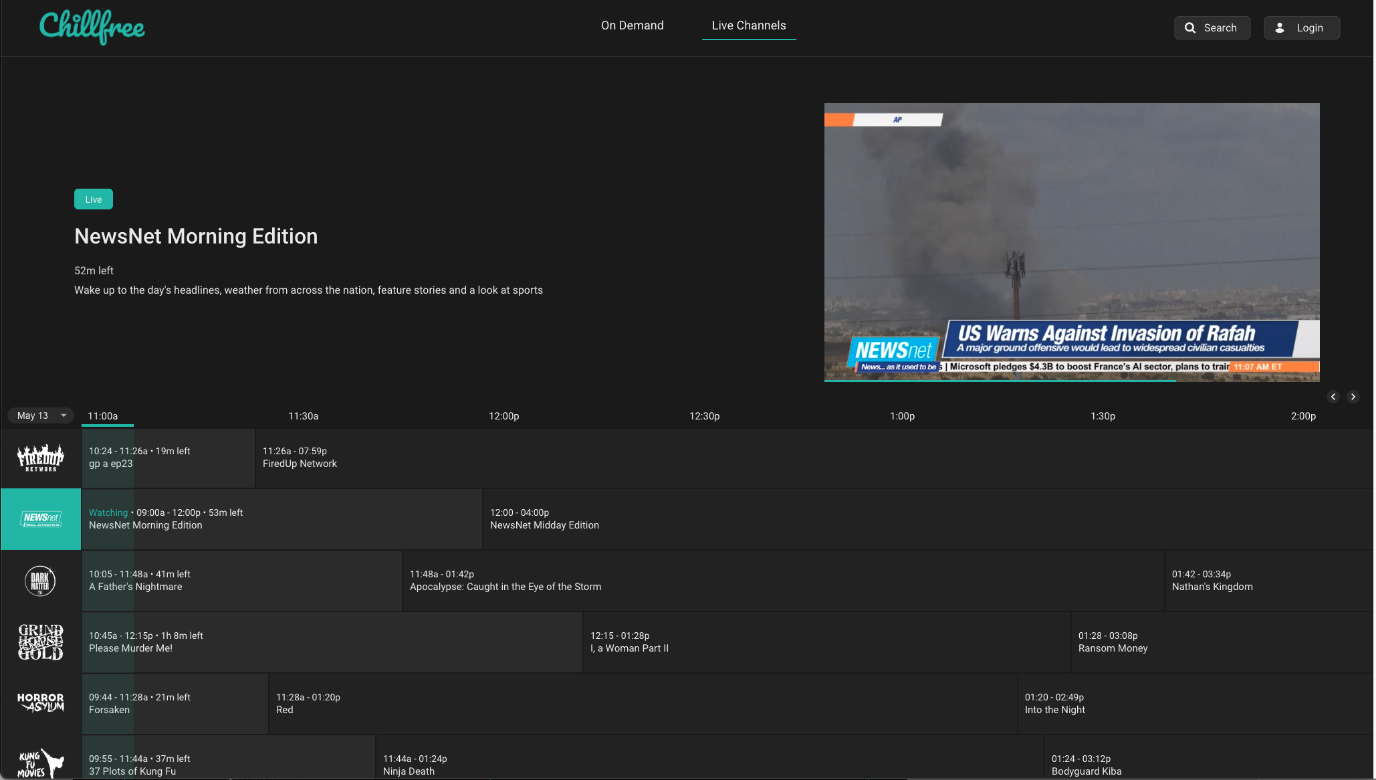
Task: Click the 12:00p timeline marker
Action: pos(504,416)
